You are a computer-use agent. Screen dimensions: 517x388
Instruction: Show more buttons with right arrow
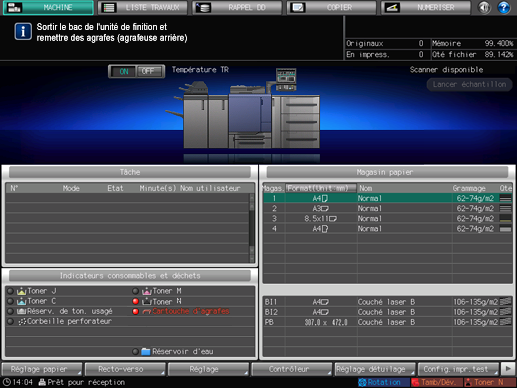pyautogui.click(x=508, y=369)
